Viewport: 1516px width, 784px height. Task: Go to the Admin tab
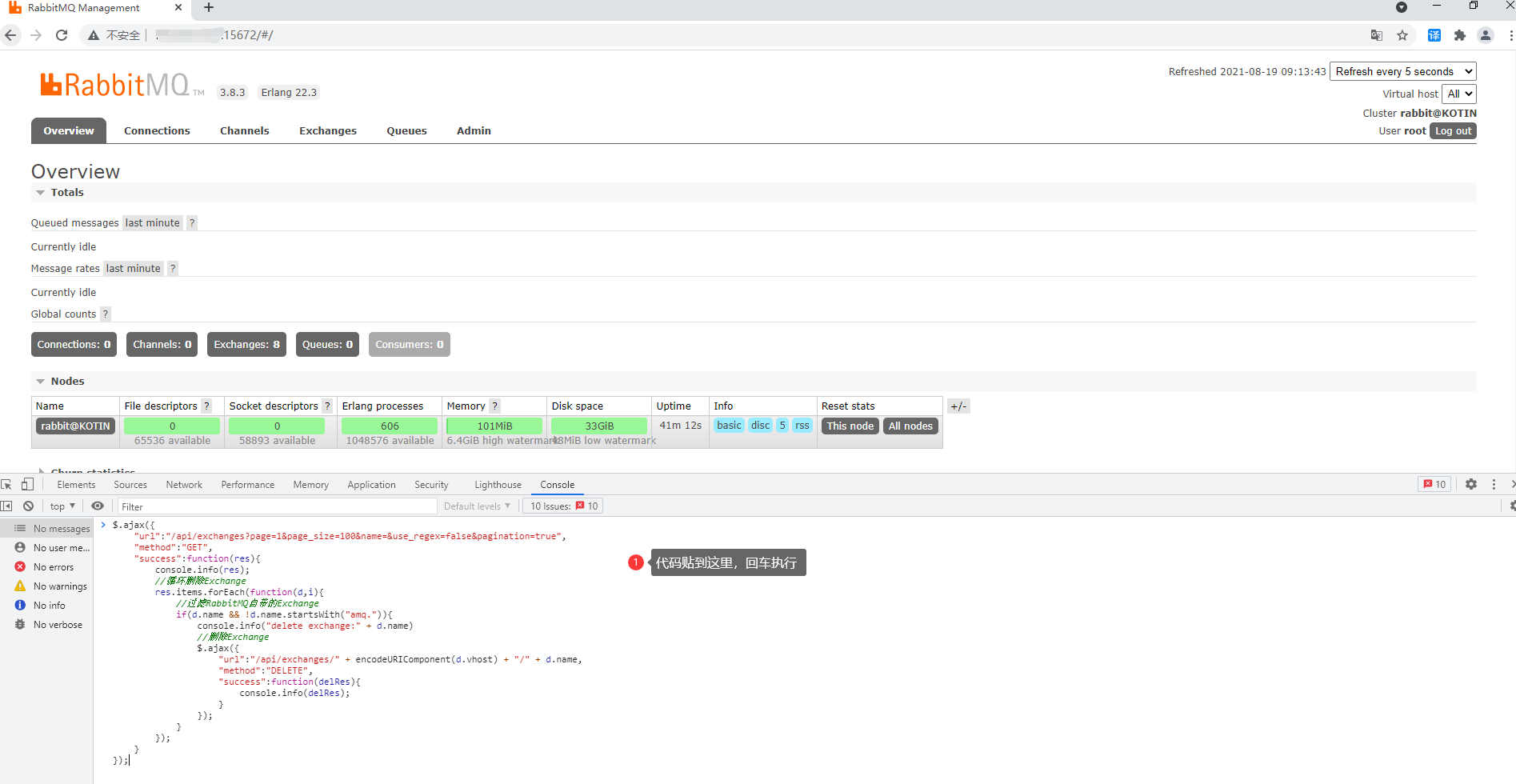474,131
